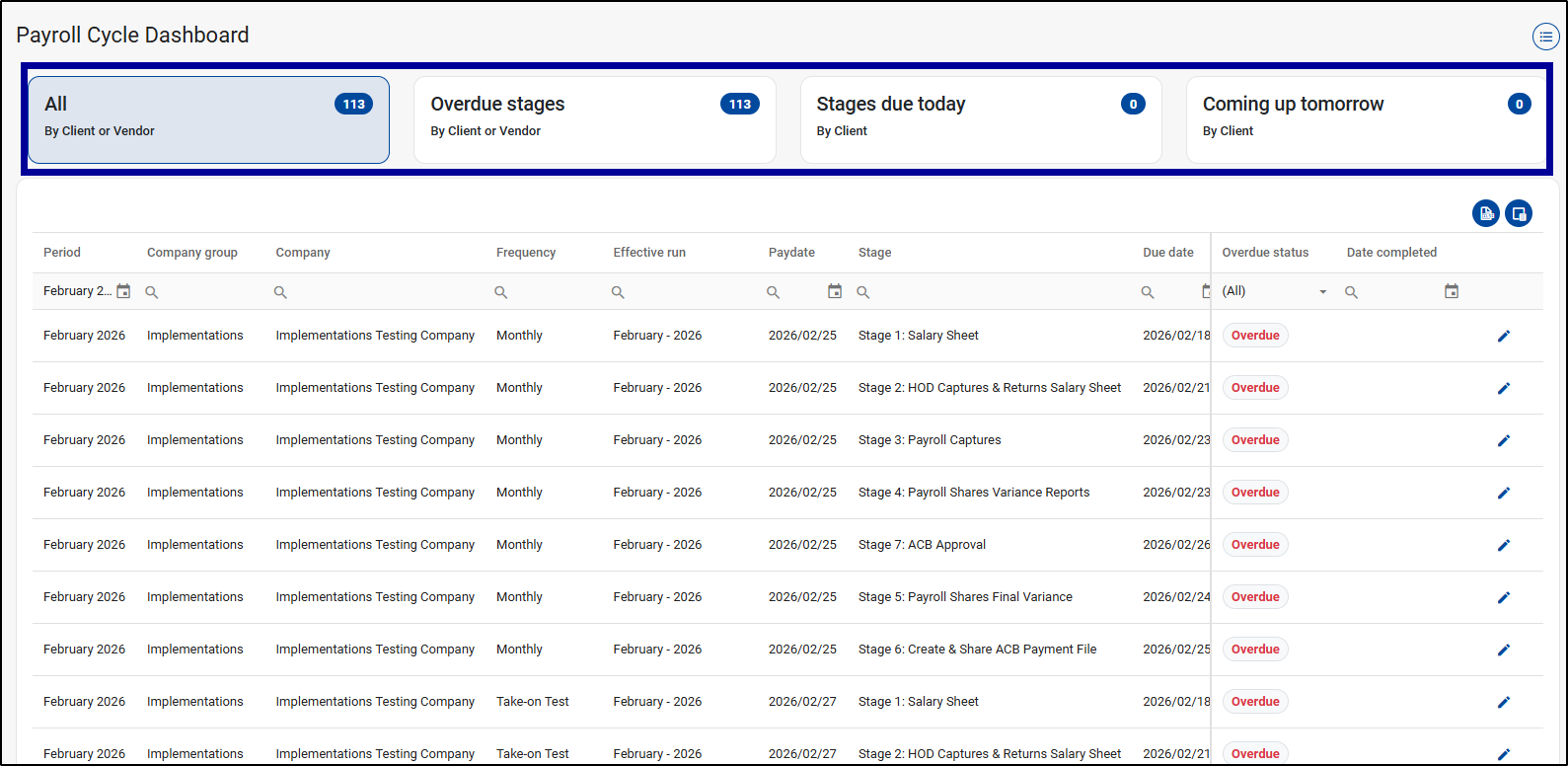
Task: Click the Company filter search field
Action: point(380,292)
